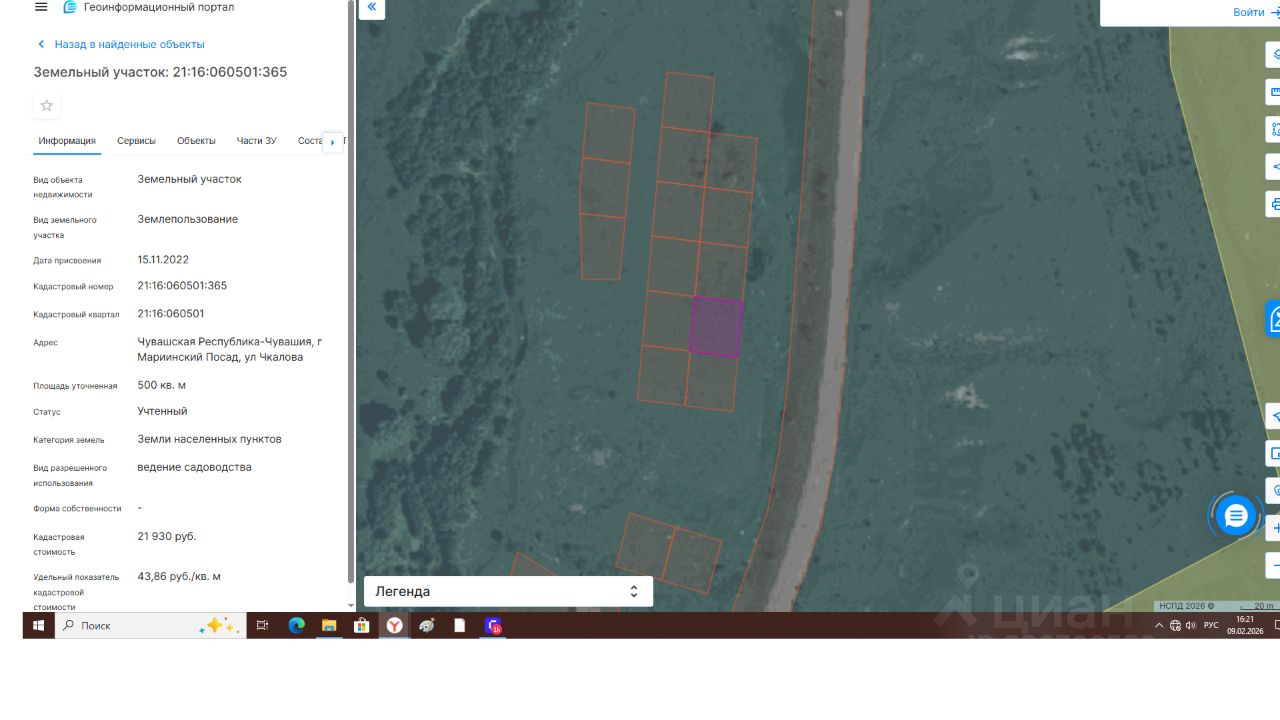Open the share map tool
This screenshot has height=720, width=1280.
point(1273,166)
